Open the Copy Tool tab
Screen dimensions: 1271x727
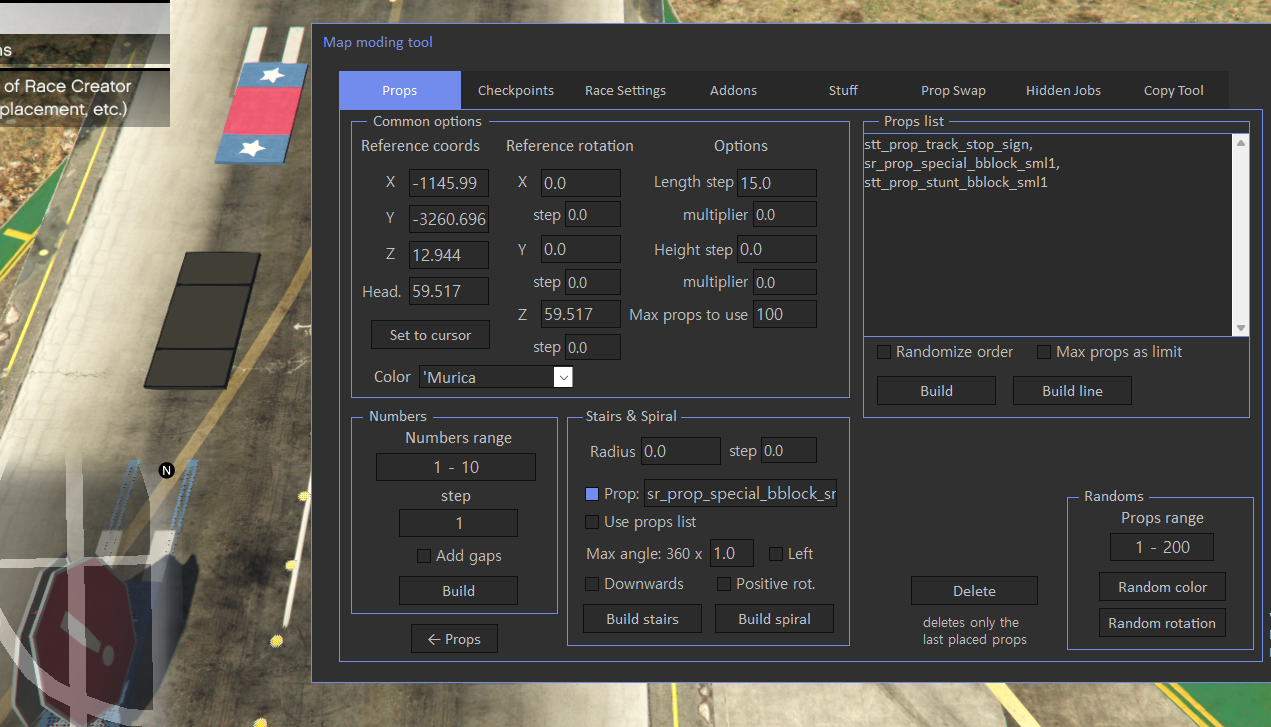[1174, 90]
